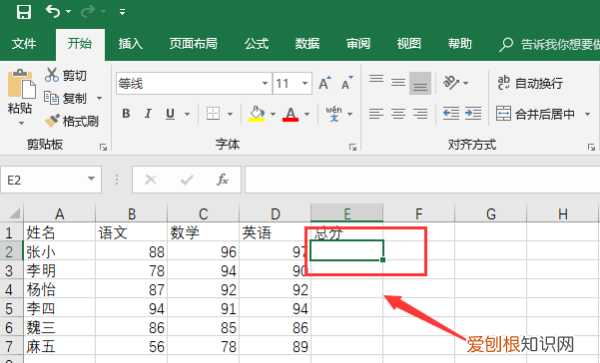Open the 对齐方式 dialog launcher
Image resolution: width=600 pixels, height=363 pixels.
[591, 147]
